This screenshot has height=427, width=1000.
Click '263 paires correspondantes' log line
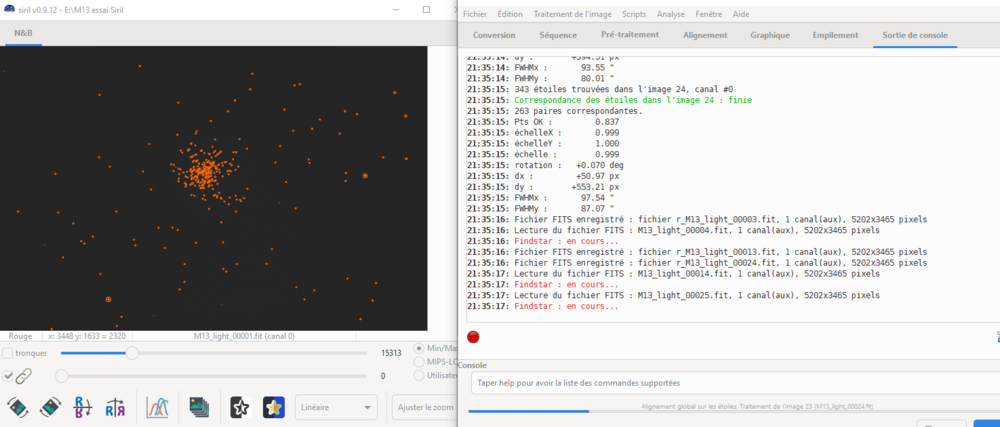pos(578,111)
